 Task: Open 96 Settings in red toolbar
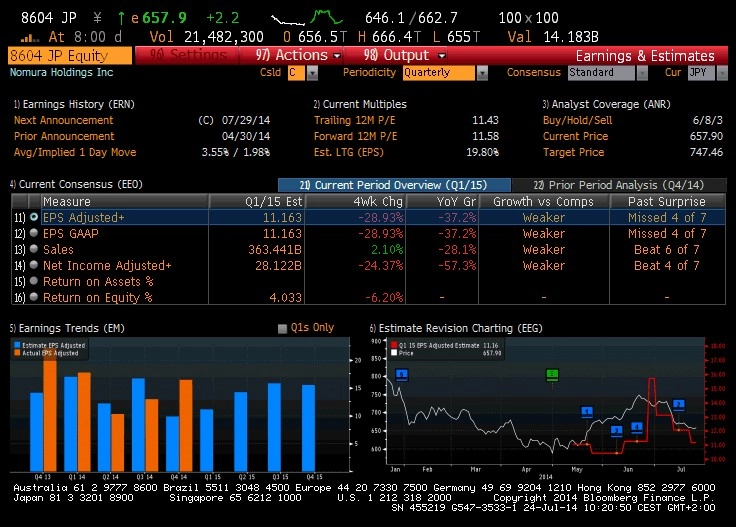pos(188,55)
